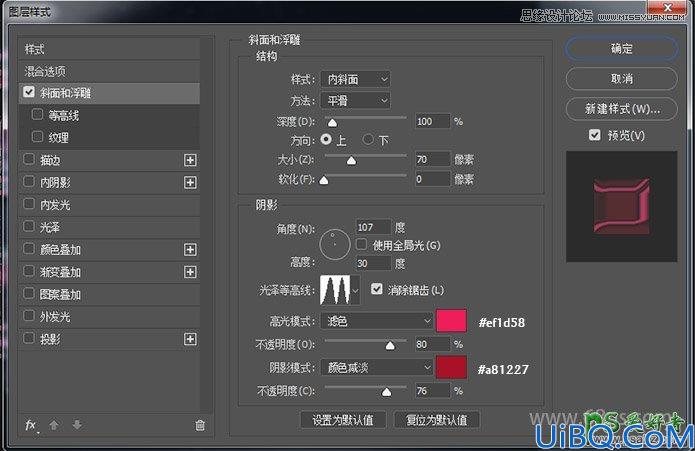Click the Size (大小) slider handle
The height and width of the screenshot is (451, 695).
(x=351, y=160)
